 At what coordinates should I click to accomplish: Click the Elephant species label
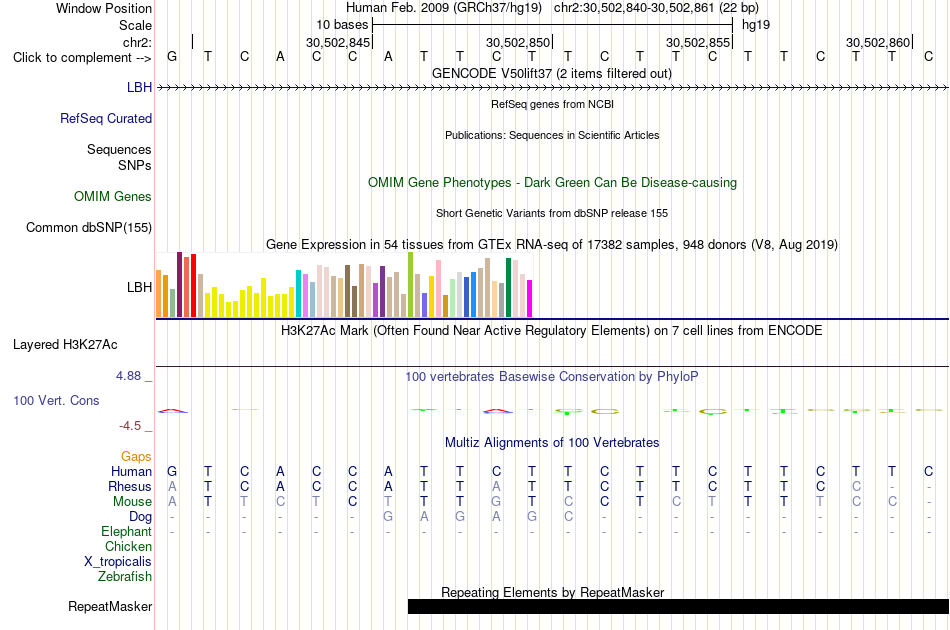click(127, 531)
